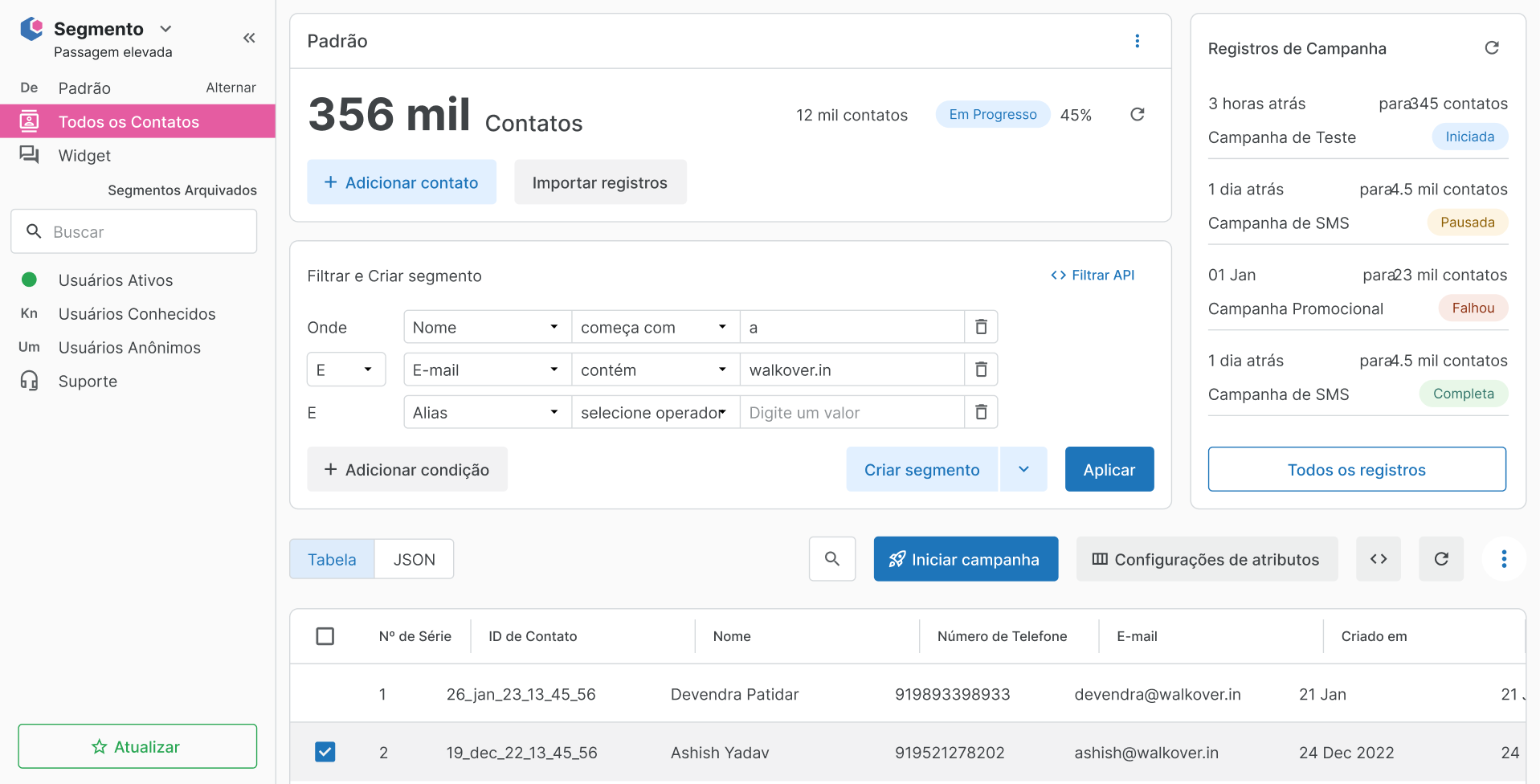The image size is (1540, 784).
Task: Toggle the select-all checkbox in table header
Action: (x=325, y=636)
